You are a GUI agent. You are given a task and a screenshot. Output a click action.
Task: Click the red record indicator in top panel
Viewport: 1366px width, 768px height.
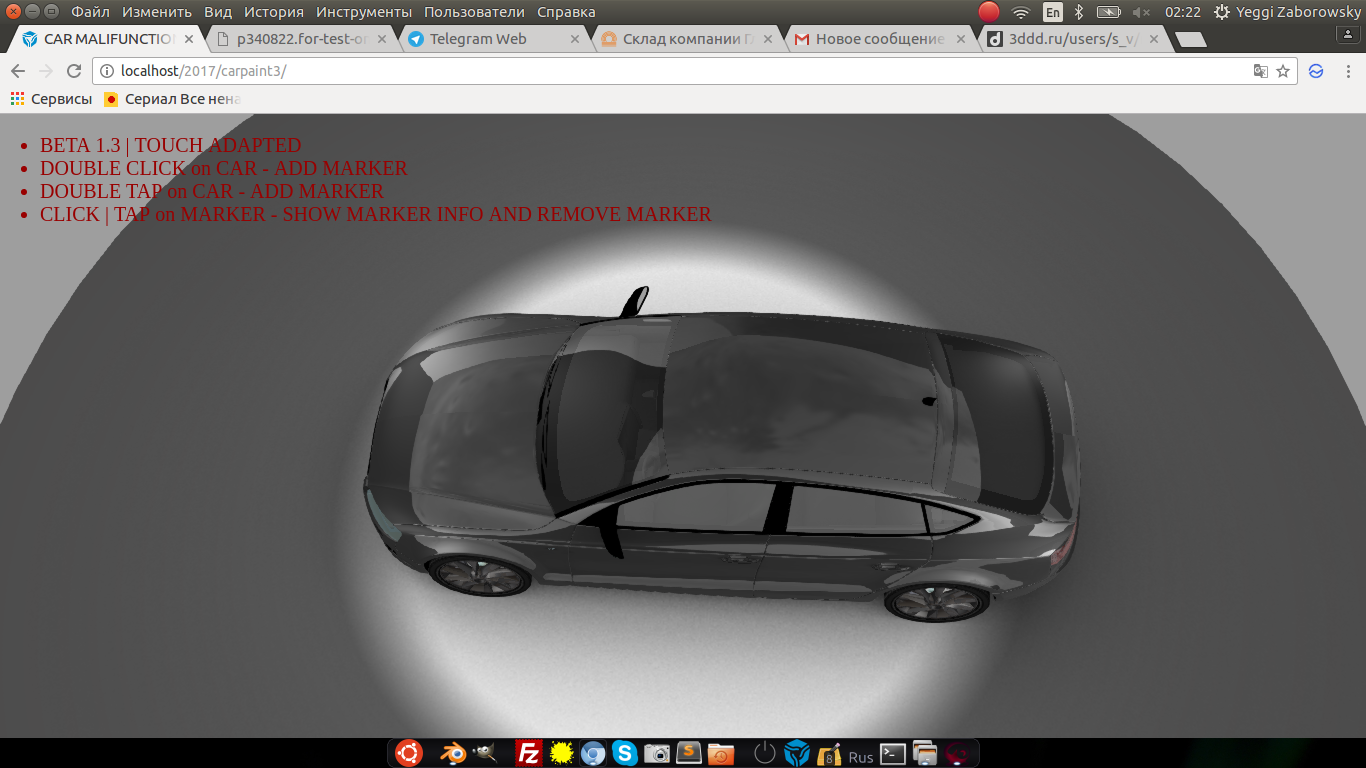coord(988,12)
